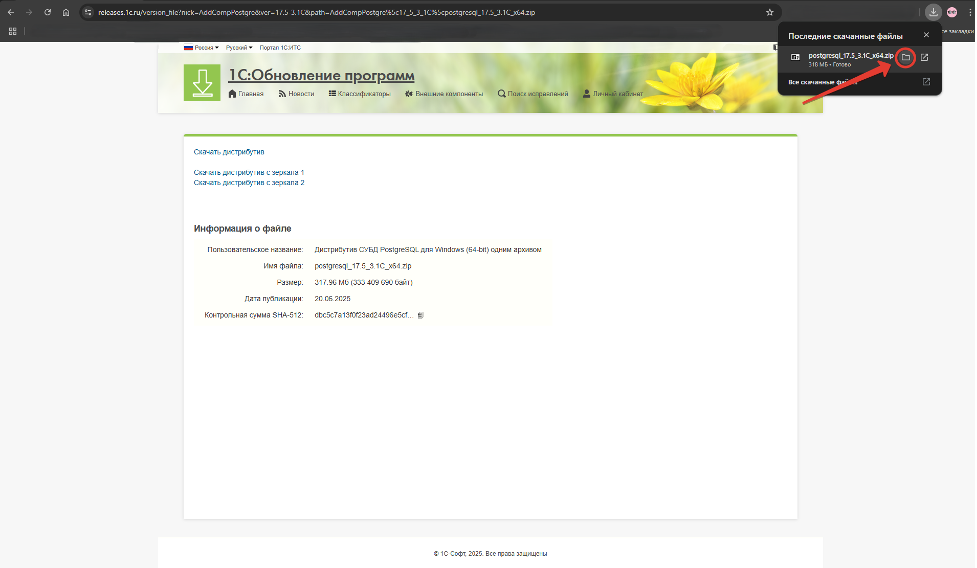Close the recent downloads popup
This screenshot has width=977, height=568.
tap(926, 35)
